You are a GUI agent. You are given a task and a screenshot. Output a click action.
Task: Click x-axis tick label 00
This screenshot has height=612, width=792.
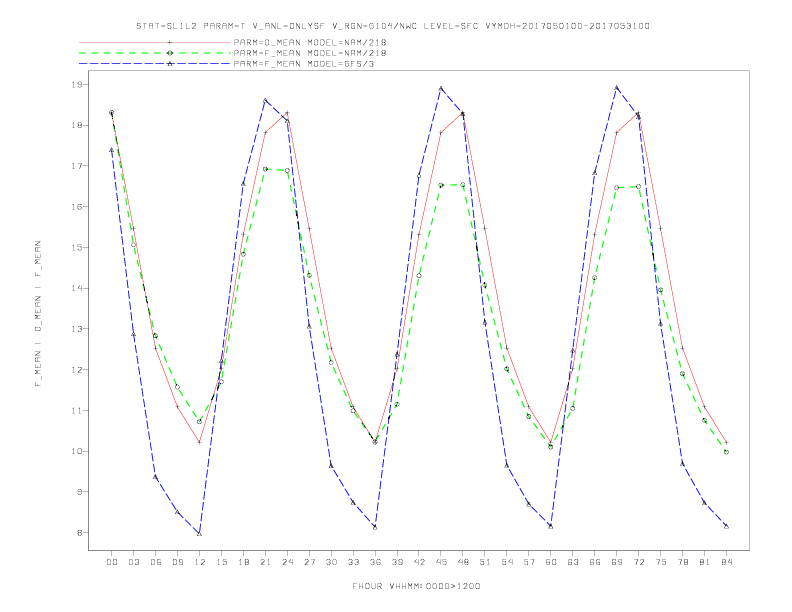click(x=112, y=562)
